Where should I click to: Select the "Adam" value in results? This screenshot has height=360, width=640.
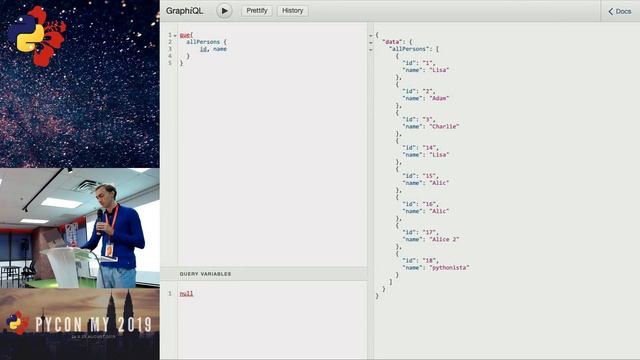(439, 98)
